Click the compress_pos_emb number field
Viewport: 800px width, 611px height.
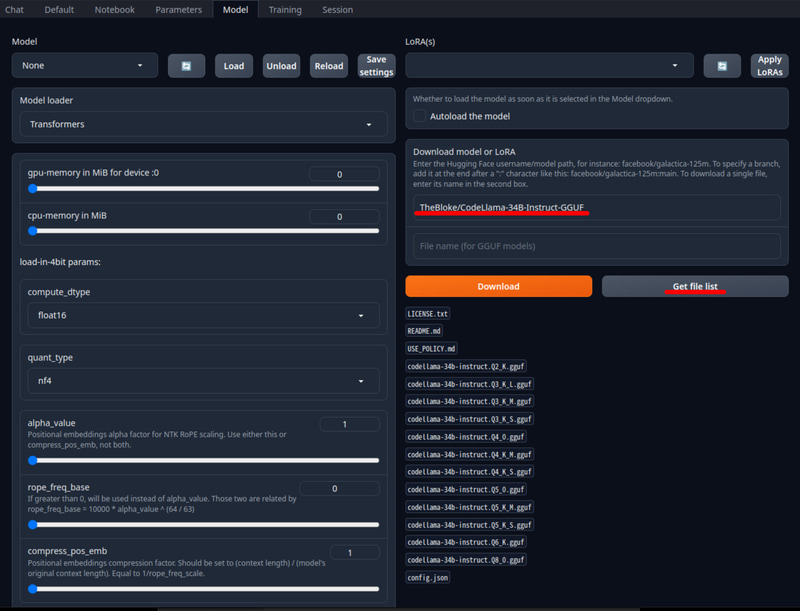(355, 552)
